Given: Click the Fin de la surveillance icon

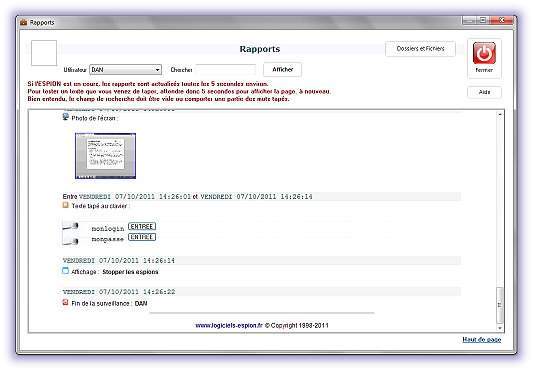Looking at the screenshot, I should pyautogui.click(x=66, y=302).
